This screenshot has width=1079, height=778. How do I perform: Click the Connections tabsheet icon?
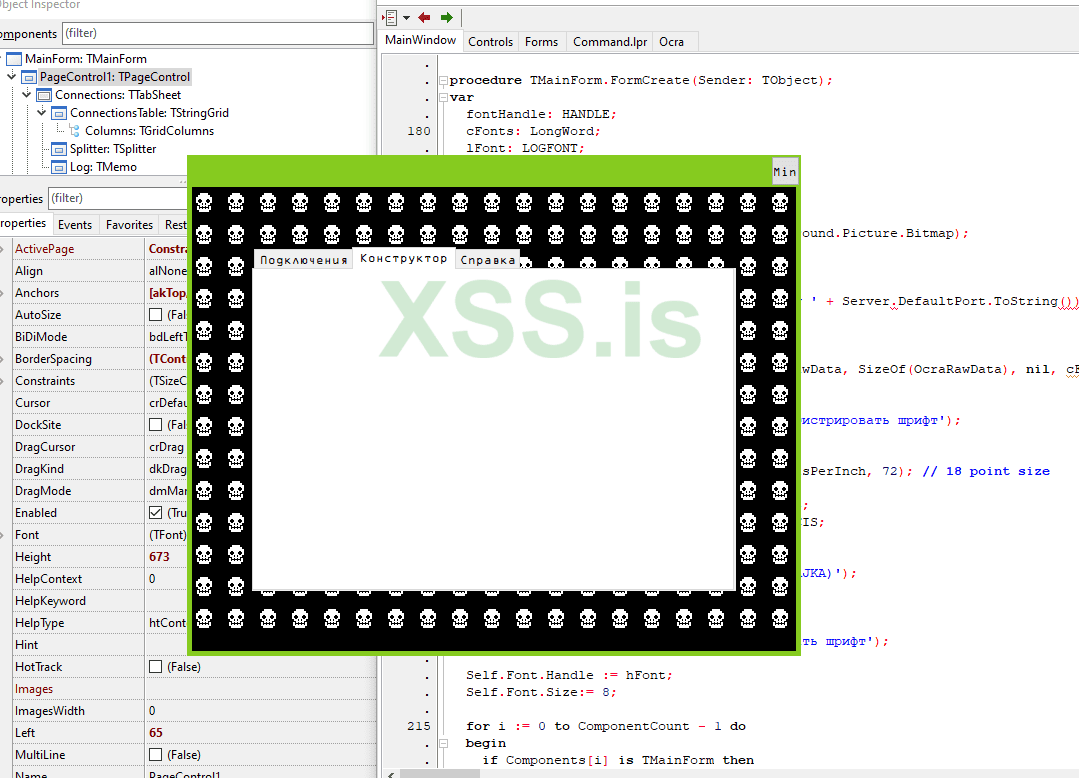click(44, 95)
